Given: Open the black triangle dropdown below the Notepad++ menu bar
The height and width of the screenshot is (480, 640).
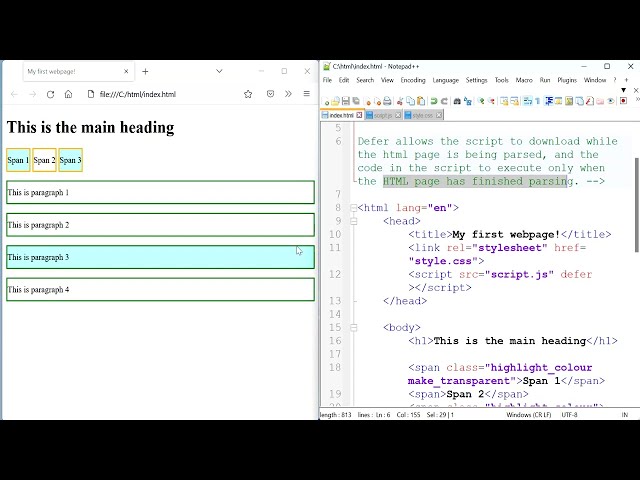Looking at the screenshot, I should tap(623, 90).
